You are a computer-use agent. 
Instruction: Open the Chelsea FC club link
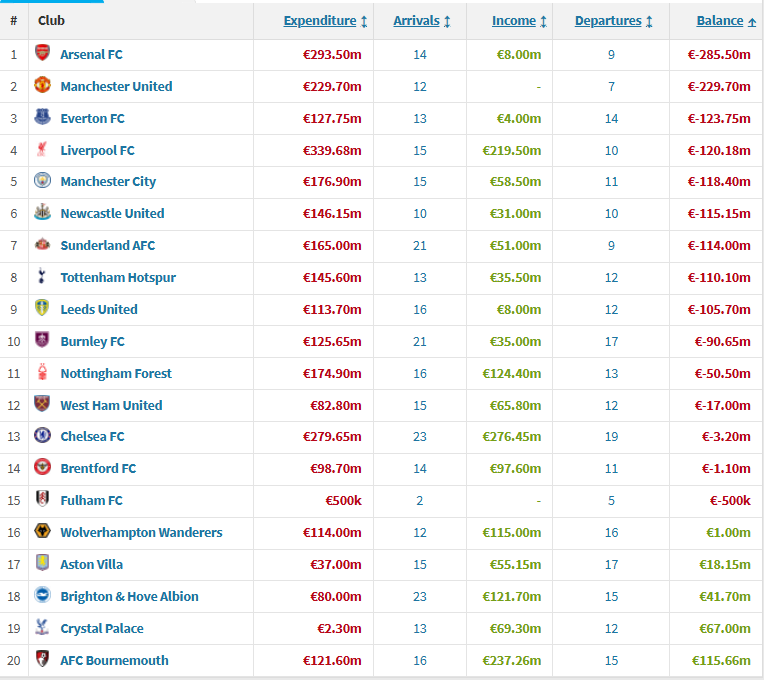click(92, 436)
